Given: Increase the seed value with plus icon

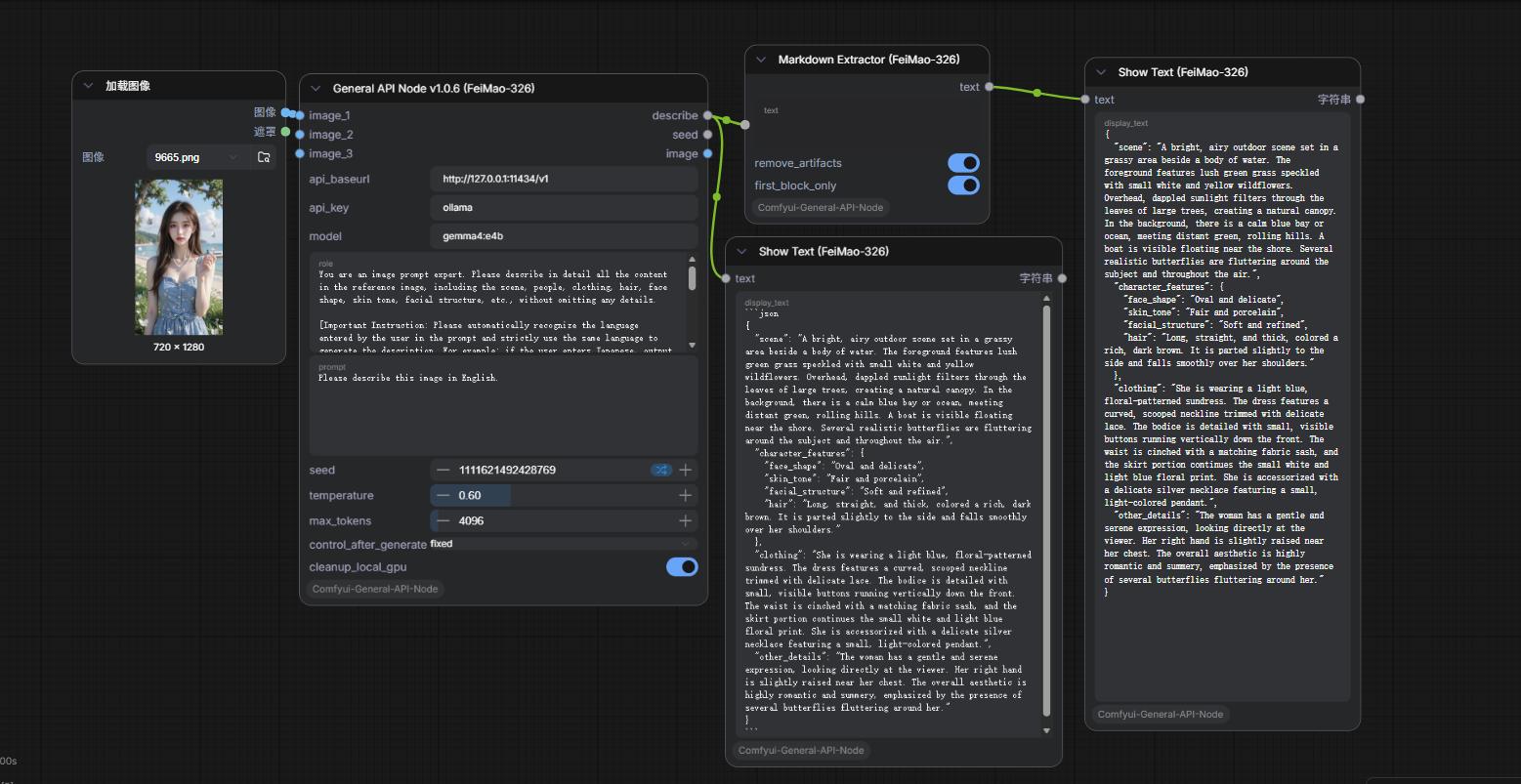Looking at the screenshot, I should (x=686, y=470).
